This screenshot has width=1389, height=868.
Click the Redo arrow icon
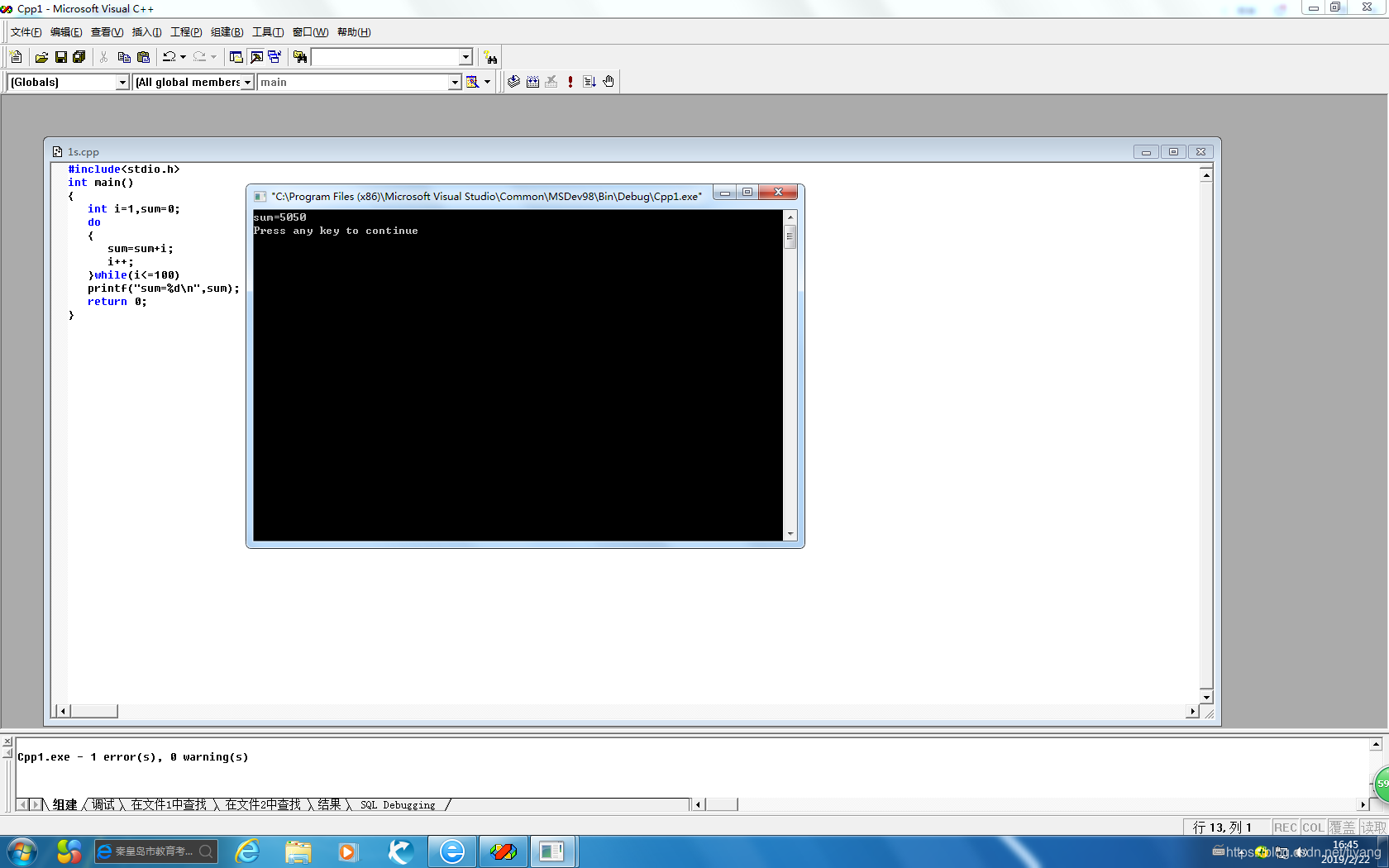coord(199,57)
